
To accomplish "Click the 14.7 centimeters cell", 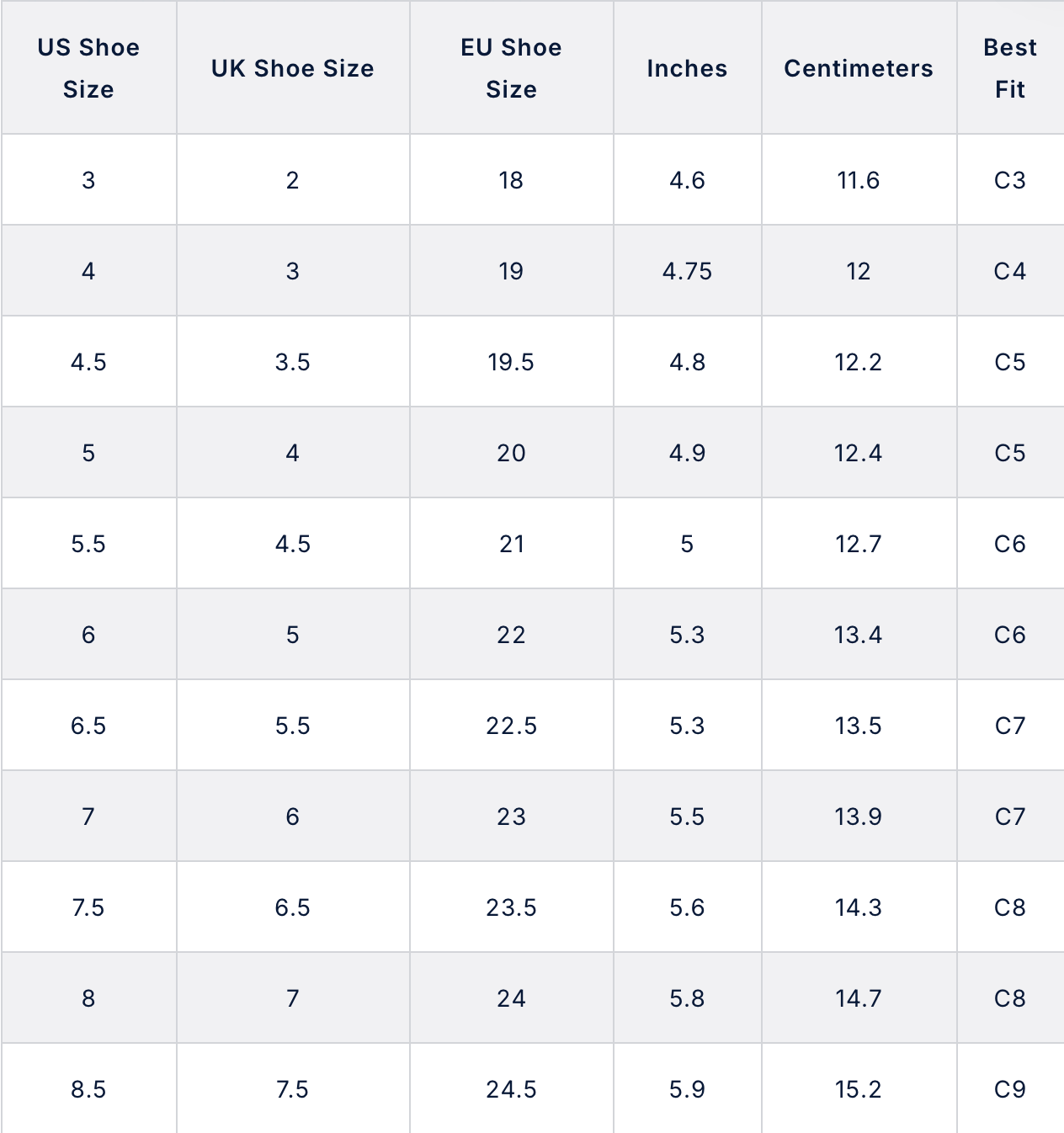I will pyautogui.click(x=859, y=997).
